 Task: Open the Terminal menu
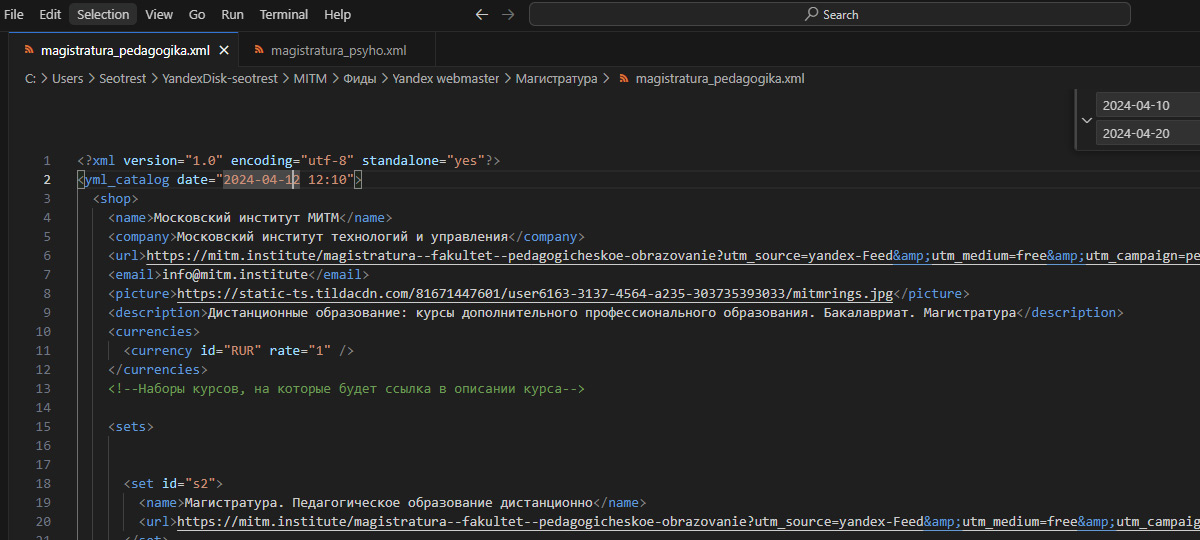284,14
